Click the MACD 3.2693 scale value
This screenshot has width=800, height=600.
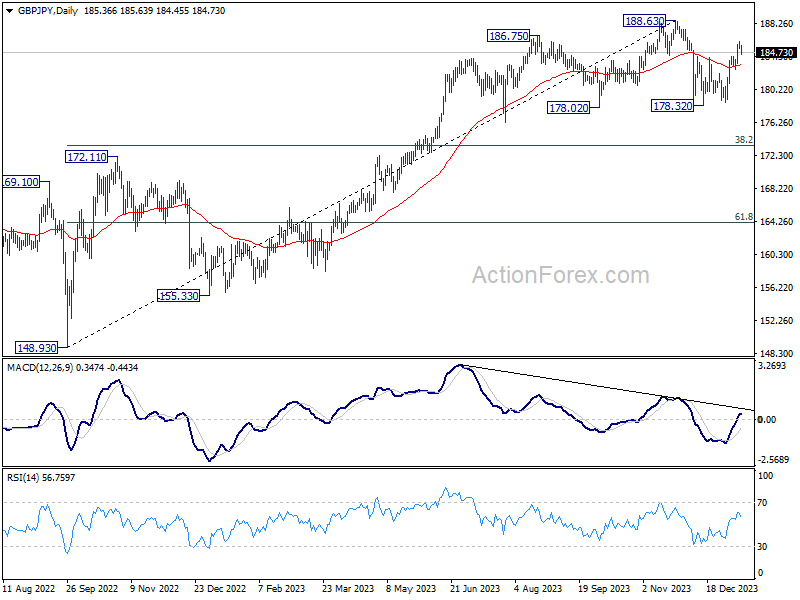pyautogui.click(x=772, y=365)
